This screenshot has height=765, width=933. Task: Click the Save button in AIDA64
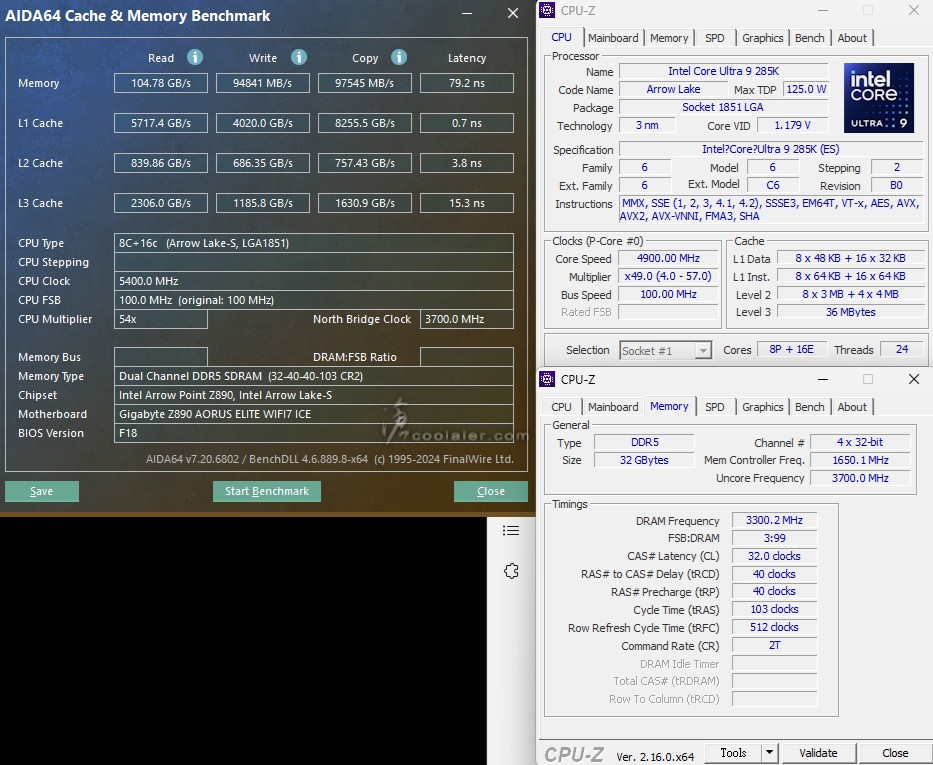[42, 491]
